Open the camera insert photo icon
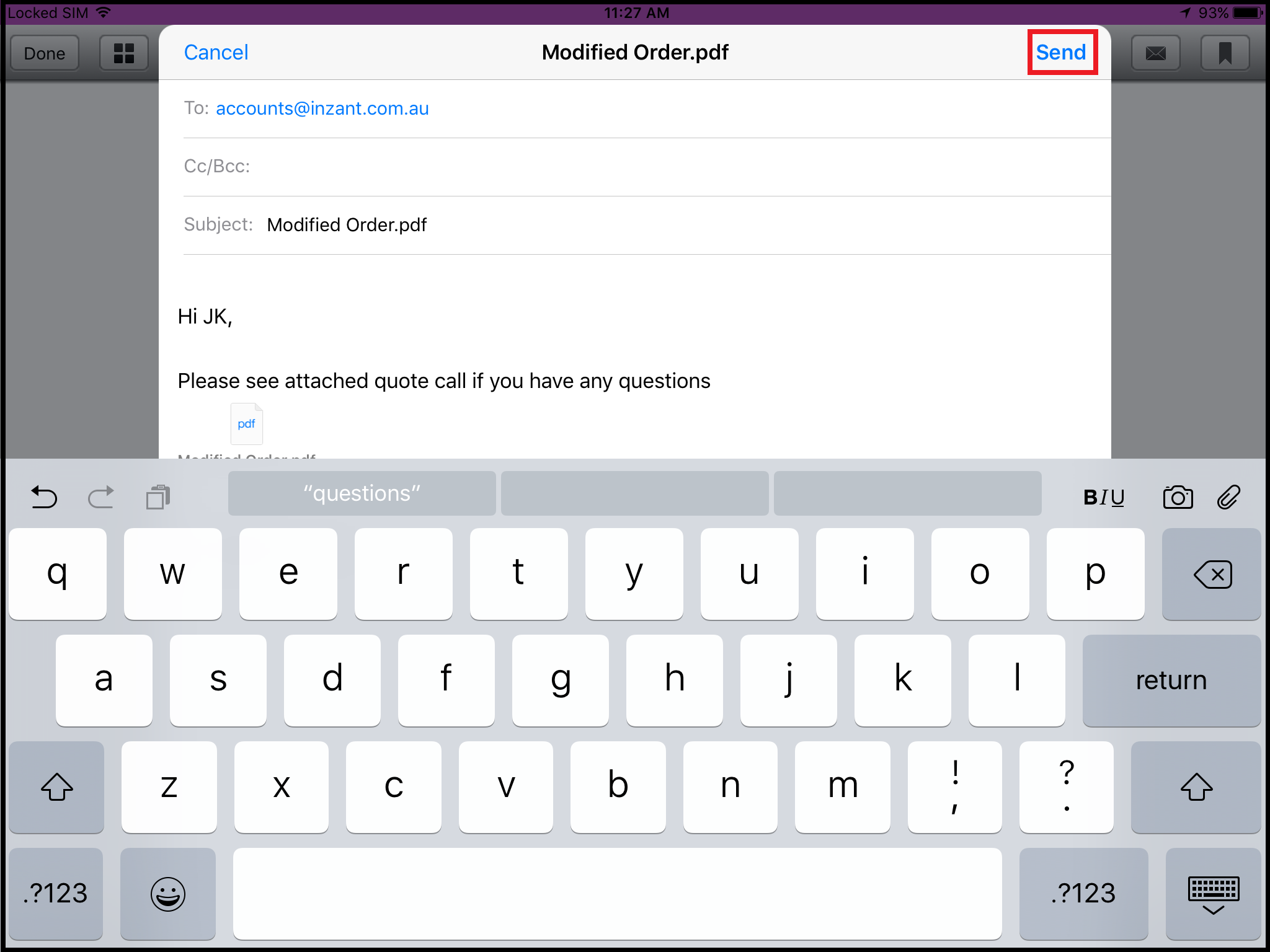This screenshot has height=952, width=1270. click(1178, 497)
